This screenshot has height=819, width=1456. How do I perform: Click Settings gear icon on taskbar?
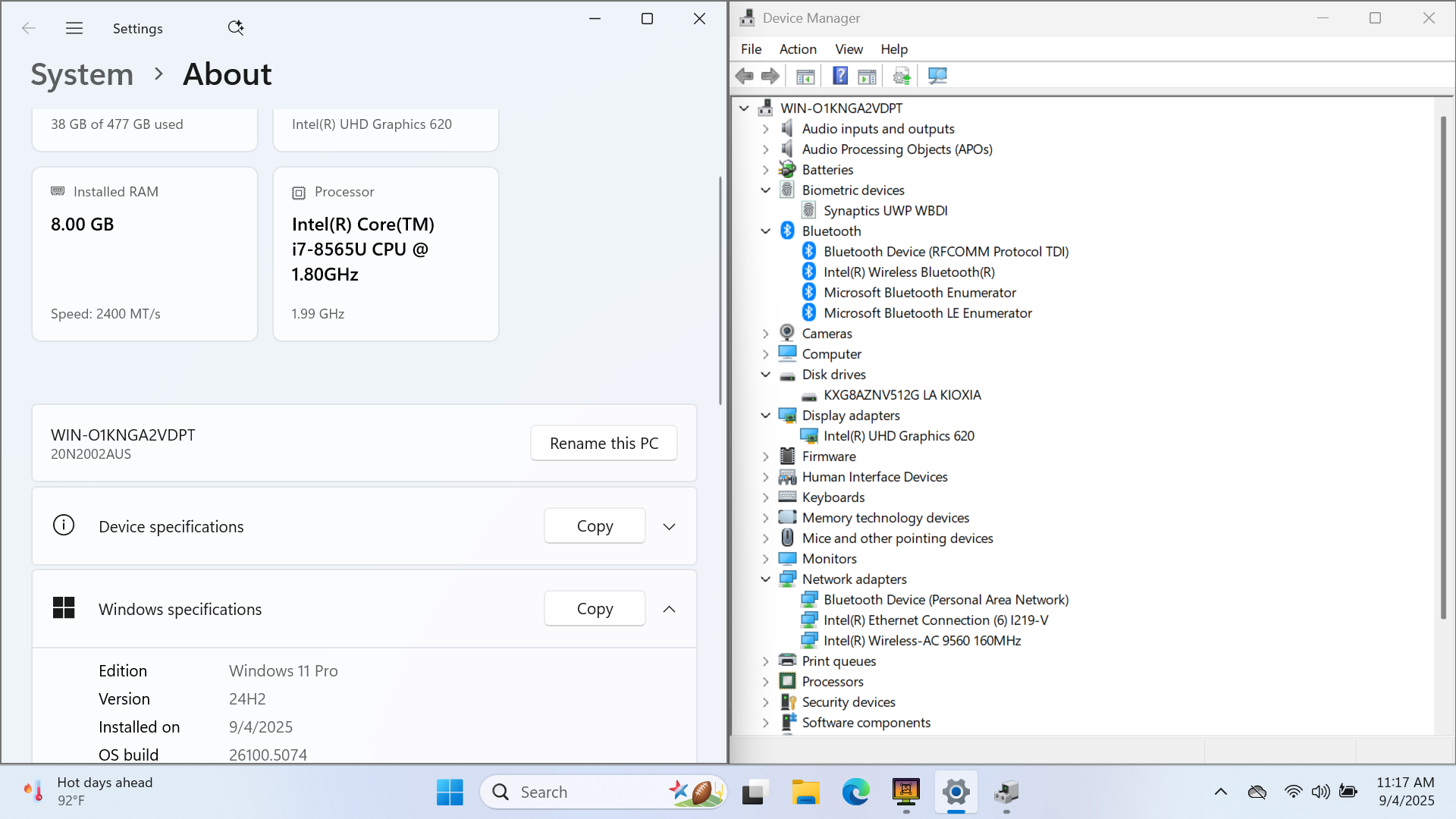tap(956, 792)
